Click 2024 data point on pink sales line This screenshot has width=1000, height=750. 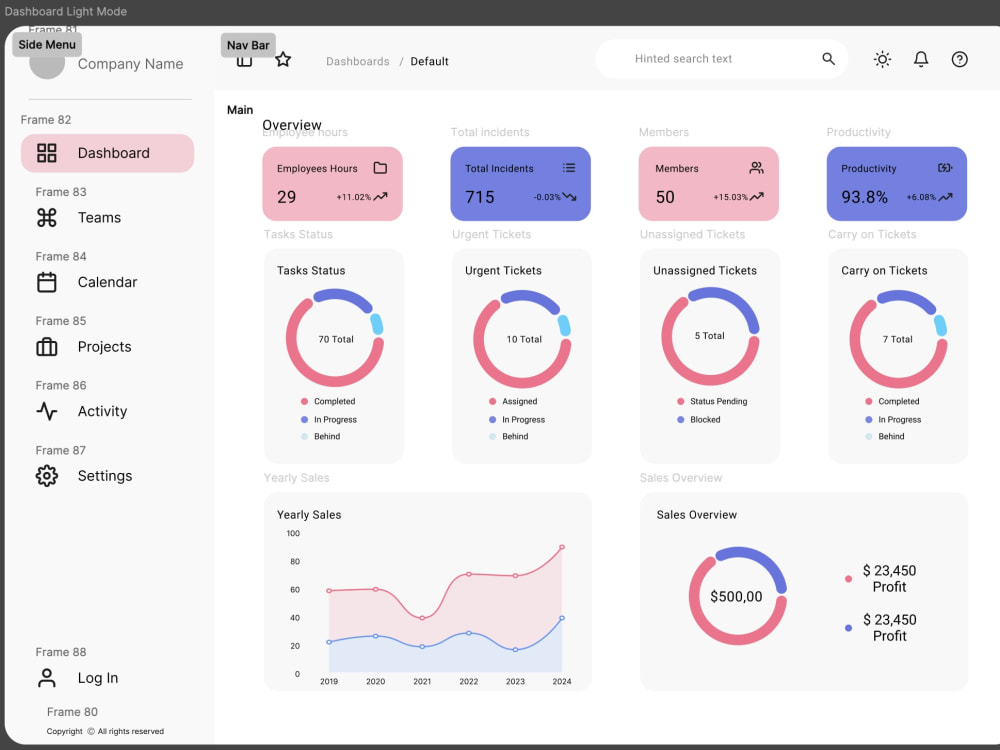(x=562, y=547)
